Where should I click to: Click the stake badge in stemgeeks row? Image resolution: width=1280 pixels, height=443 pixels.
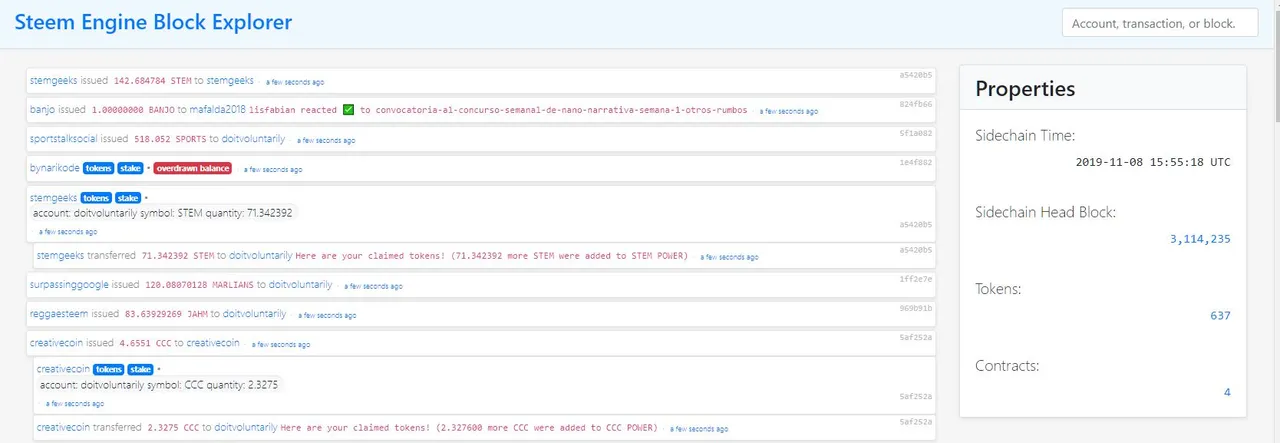[x=128, y=197]
